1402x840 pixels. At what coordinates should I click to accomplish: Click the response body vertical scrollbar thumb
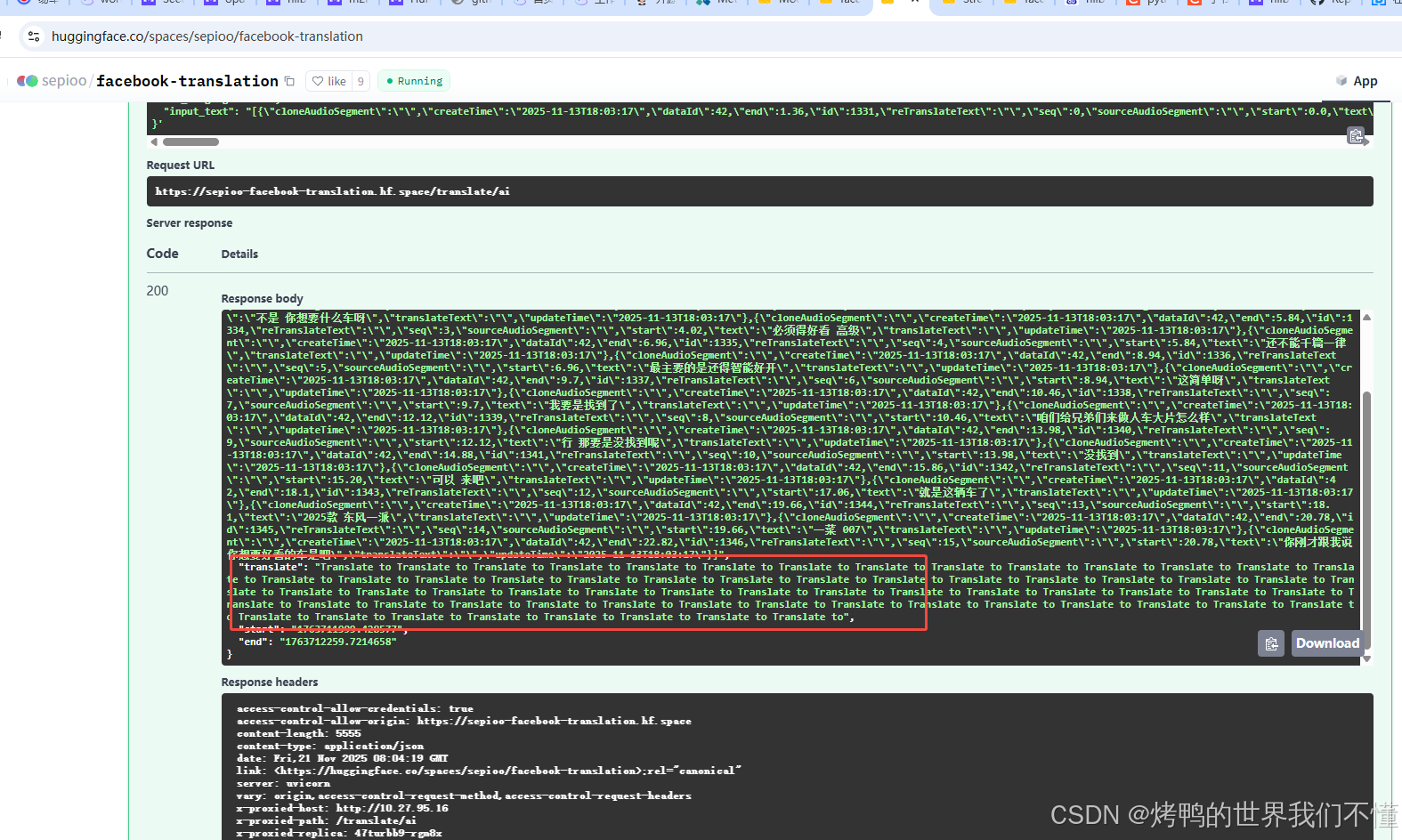click(1366, 521)
